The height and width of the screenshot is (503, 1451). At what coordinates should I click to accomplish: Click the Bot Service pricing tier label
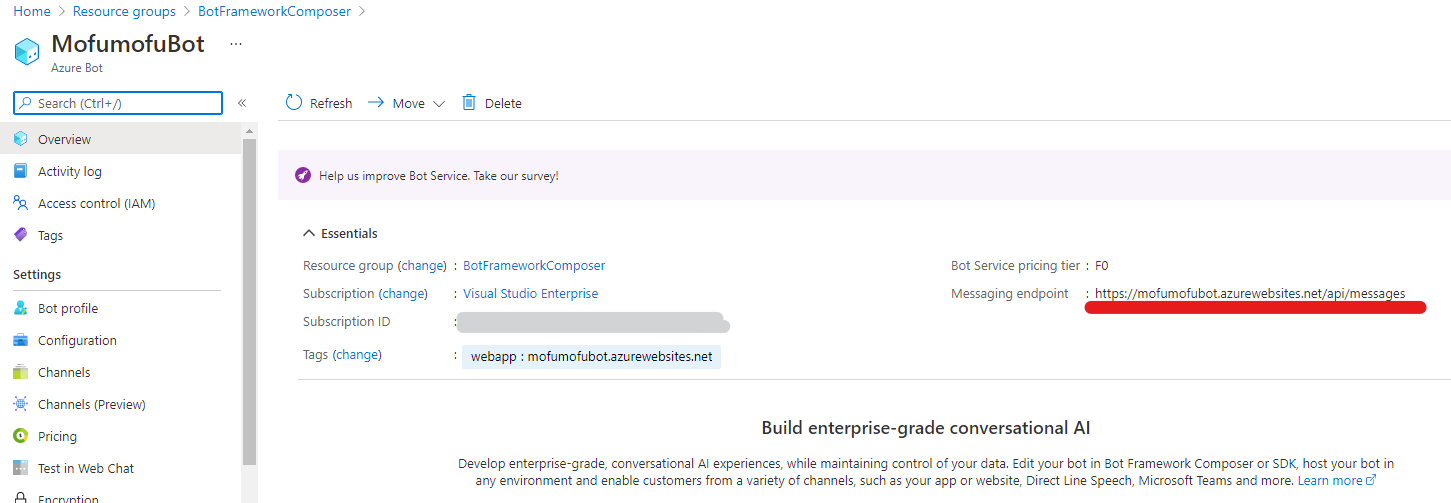[1016, 265]
